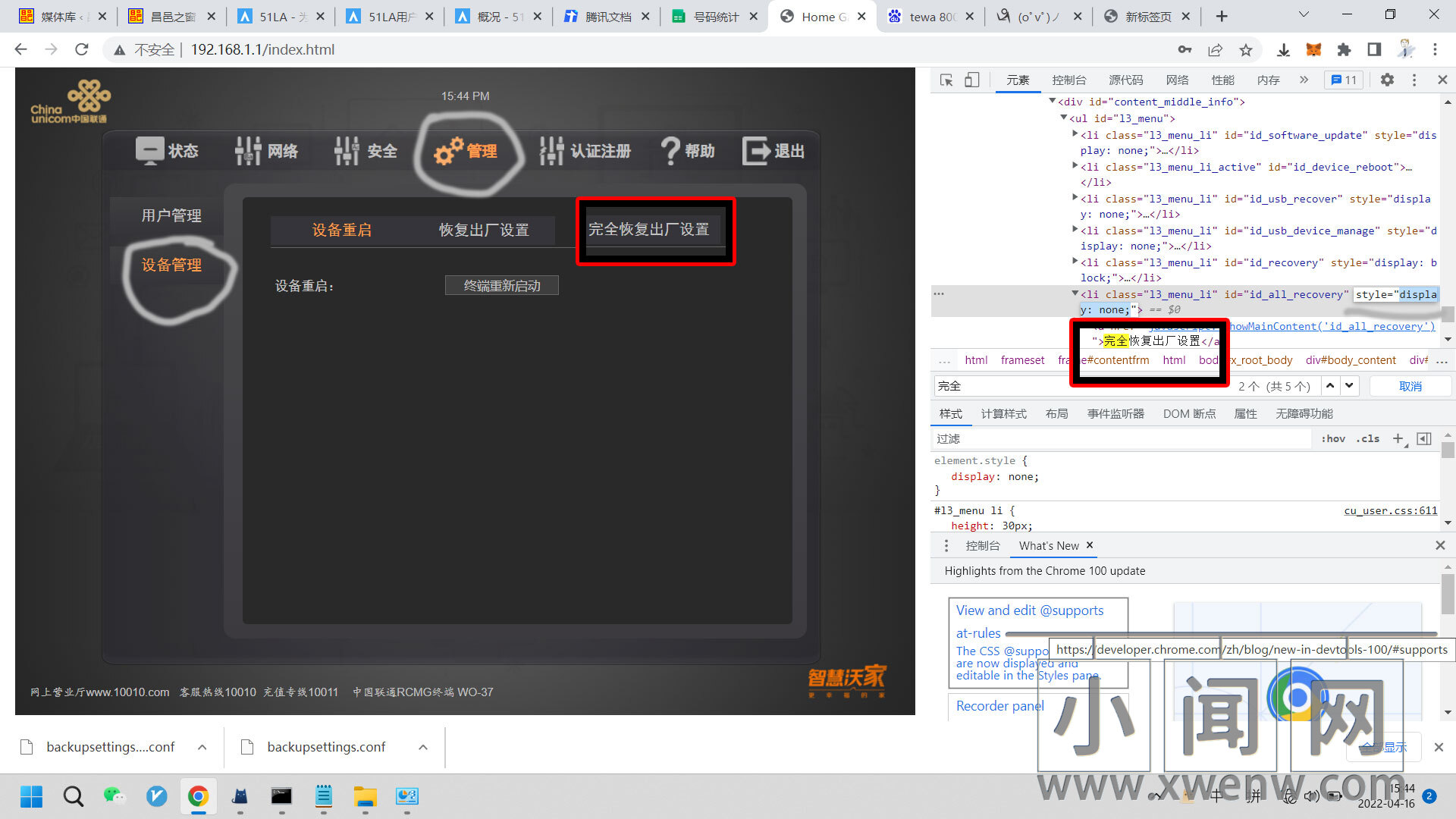Close the DevTools panel
The width and height of the screenshot is (1456, 819).
pyautogui.click(x=1442, y=80)
